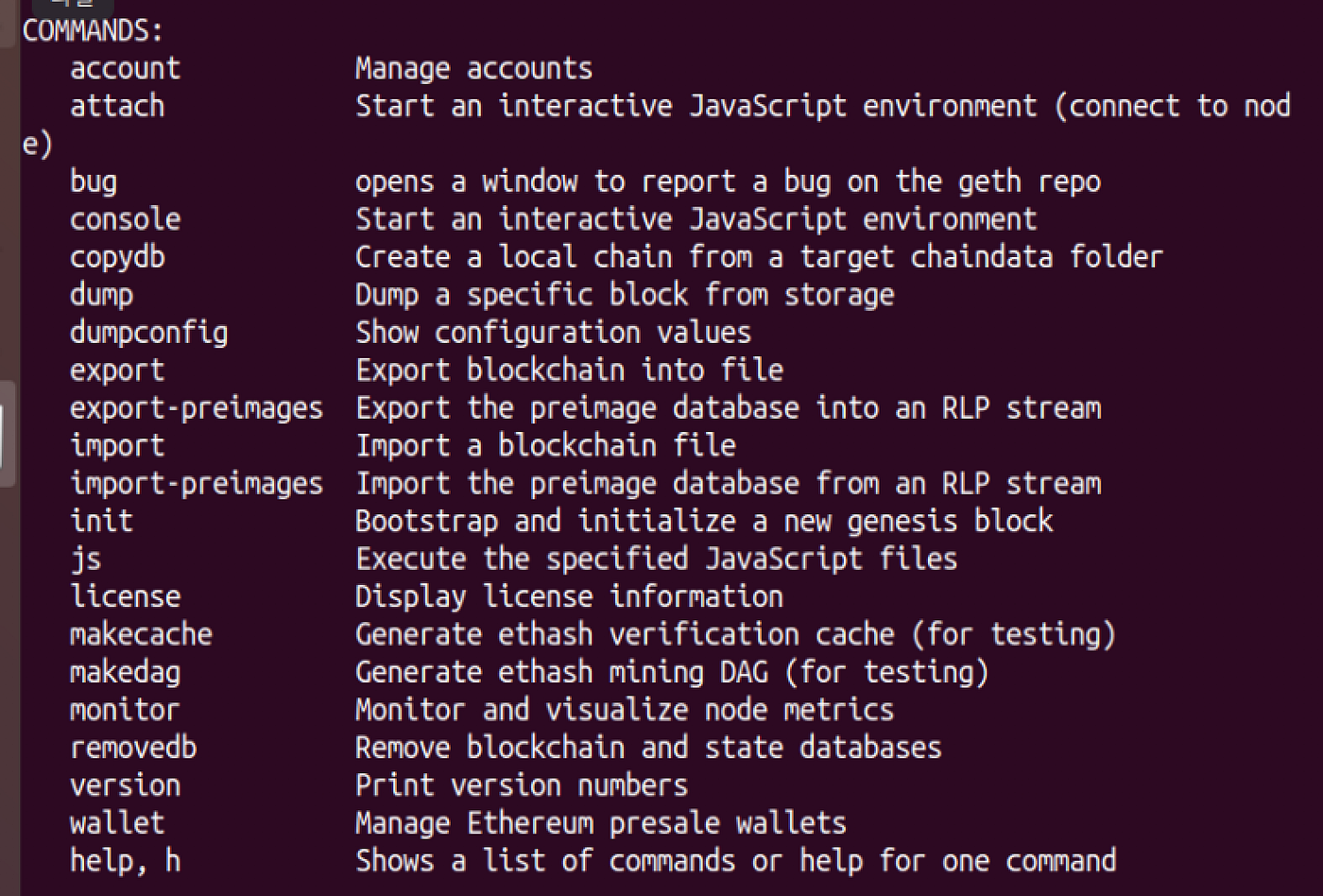Click the 'makecache' command name
Viewport: 1323px width, 896px height.
click(x=141, y=634)
